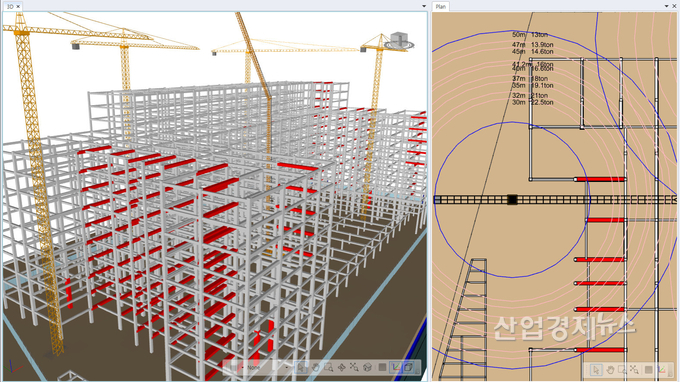Toggle perspective box mode in 3D toolbar
This screenshot has width=680, height=382.
click(x=409, y=367)
